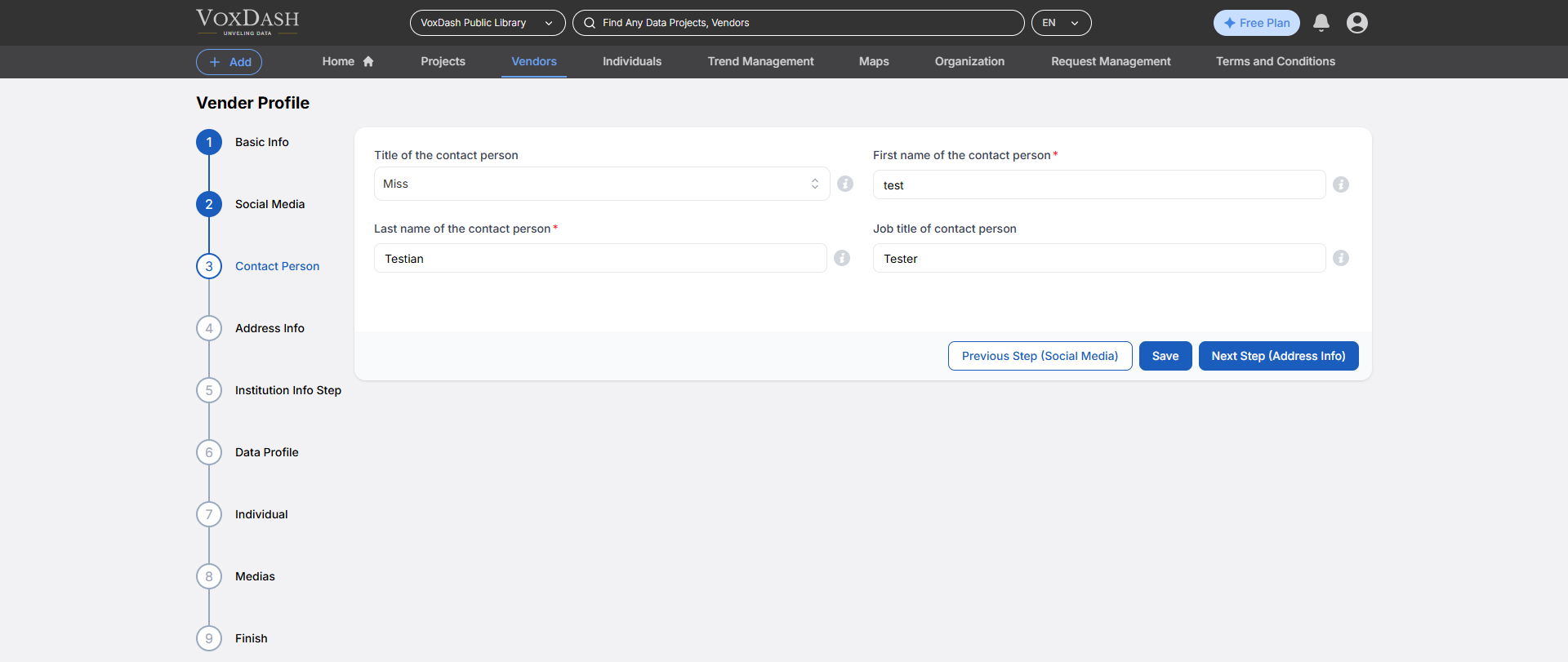
Task: Open the Organization tab
Action: coord(969,61)
